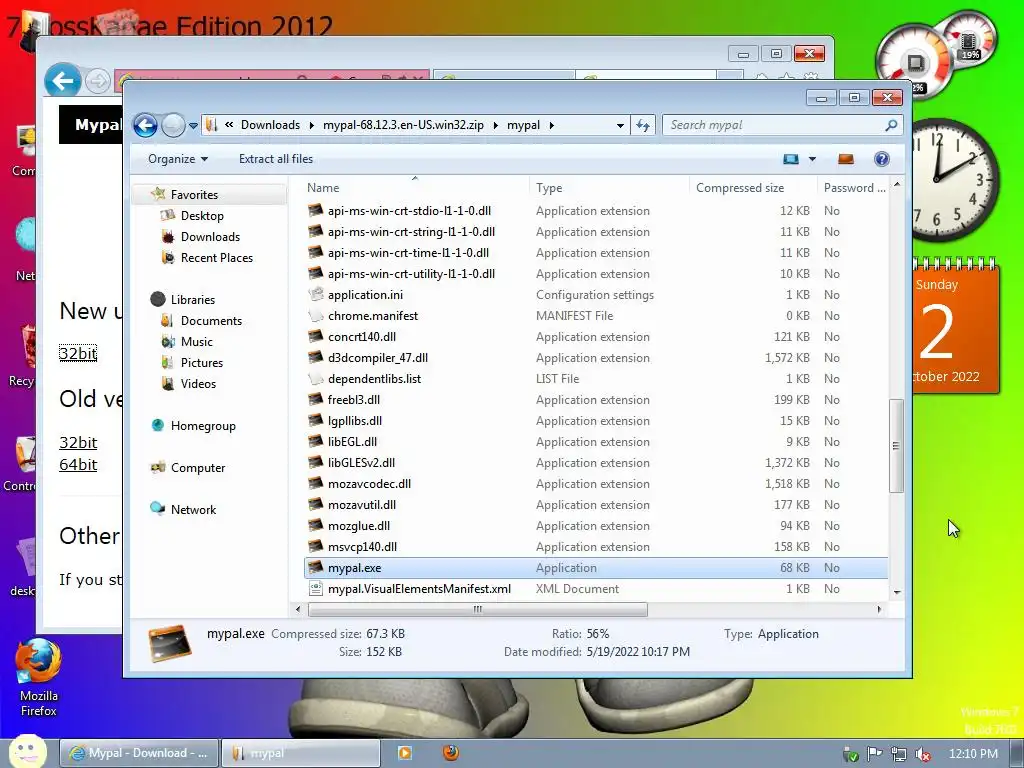This screenshot has width=1024, height=768.
Task: Open the media player taskbar icon
Action: tap(405, 753)
